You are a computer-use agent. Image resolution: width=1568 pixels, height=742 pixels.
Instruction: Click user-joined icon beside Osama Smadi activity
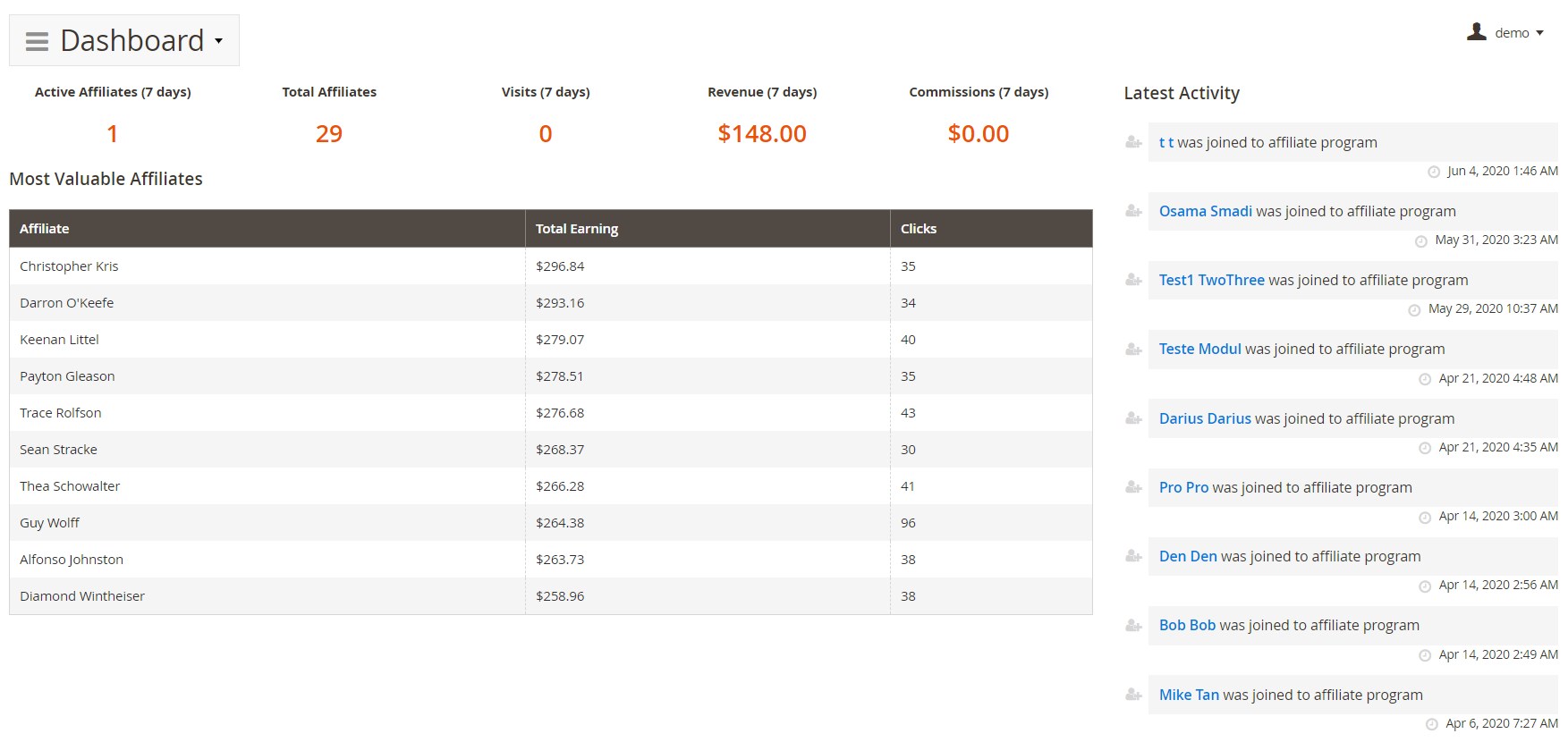point(1133,211)
